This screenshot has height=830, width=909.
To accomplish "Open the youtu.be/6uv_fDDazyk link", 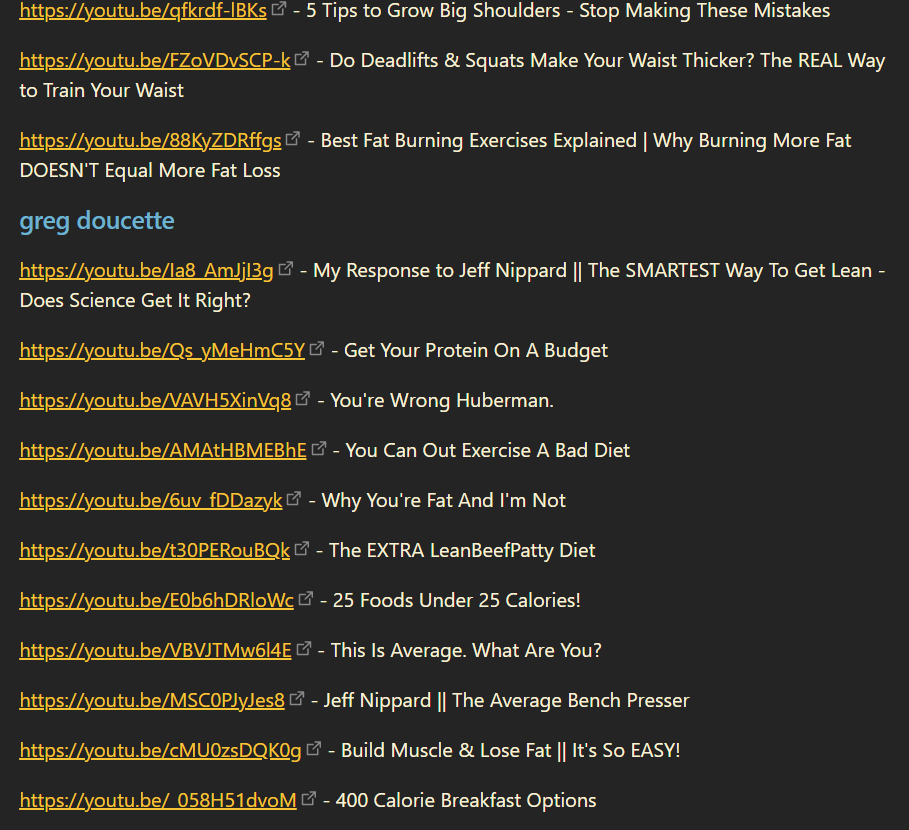I will 151,500.
